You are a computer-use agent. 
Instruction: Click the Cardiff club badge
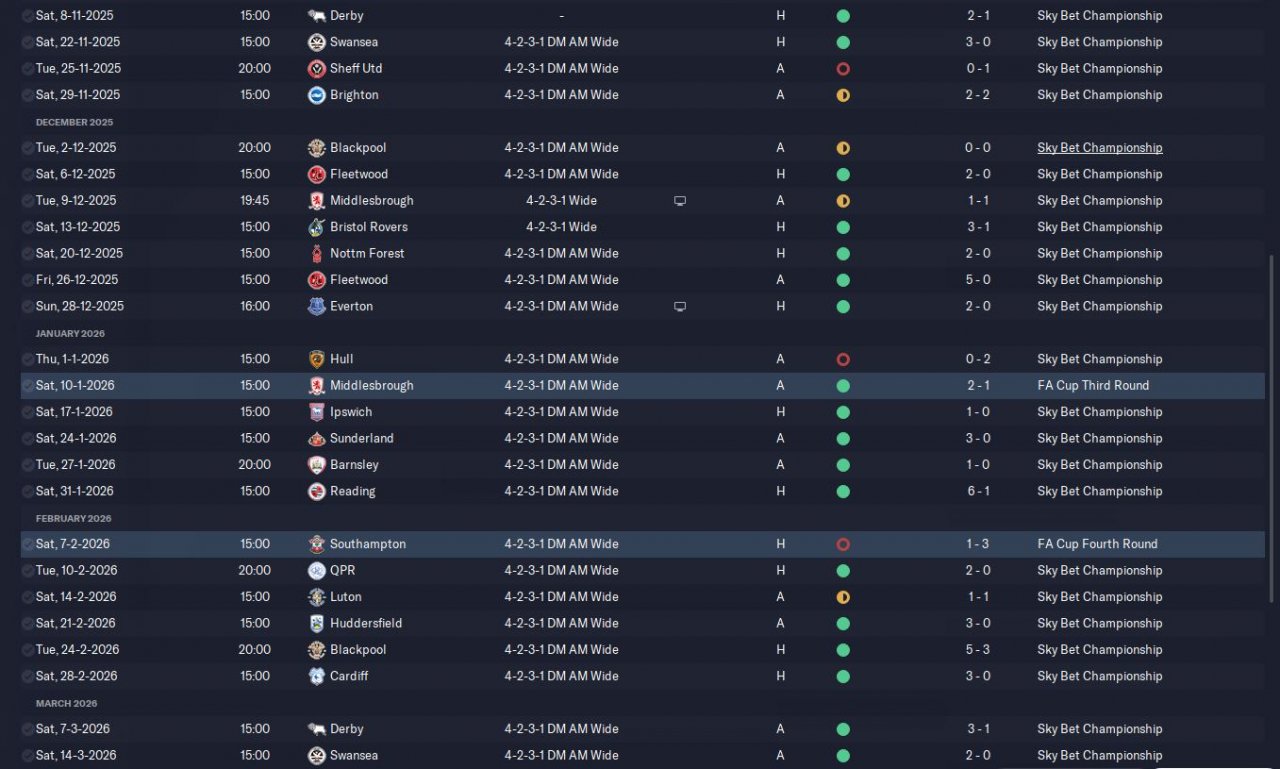point(316,676)
